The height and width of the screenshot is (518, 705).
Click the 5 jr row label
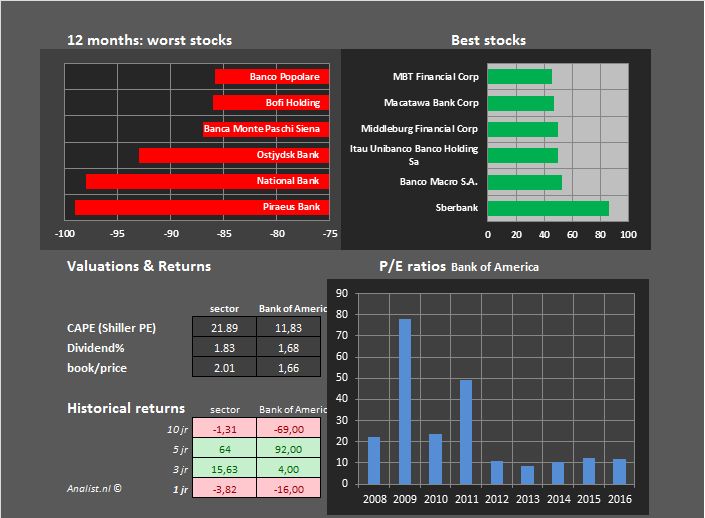coord(180,449)
